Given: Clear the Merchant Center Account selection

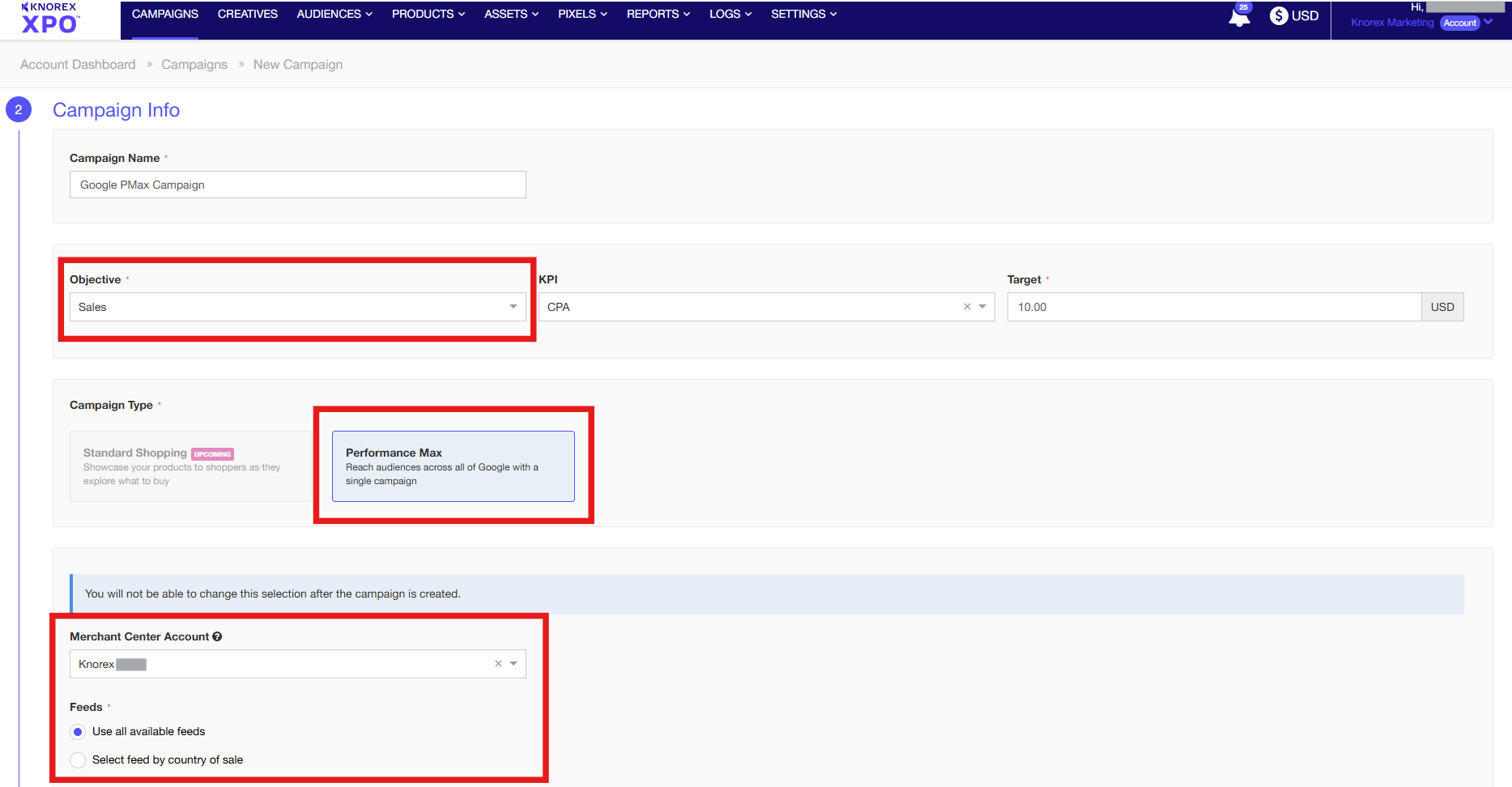Looking at the screenshot, I should (498, 664).
